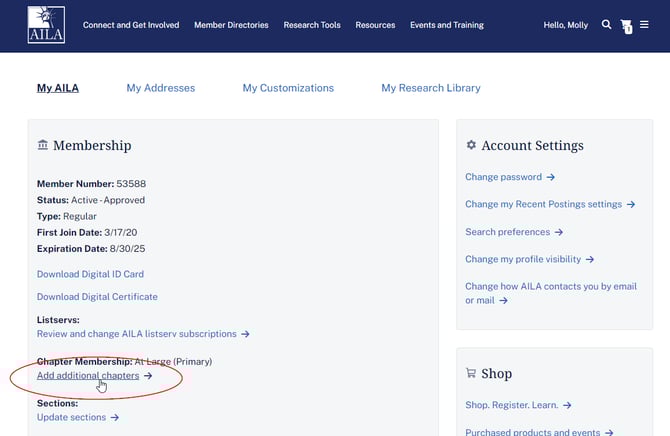The width and height of the screenshot is (670, 436).
Task: Expand the Events and Training menu
Action: 447,25
